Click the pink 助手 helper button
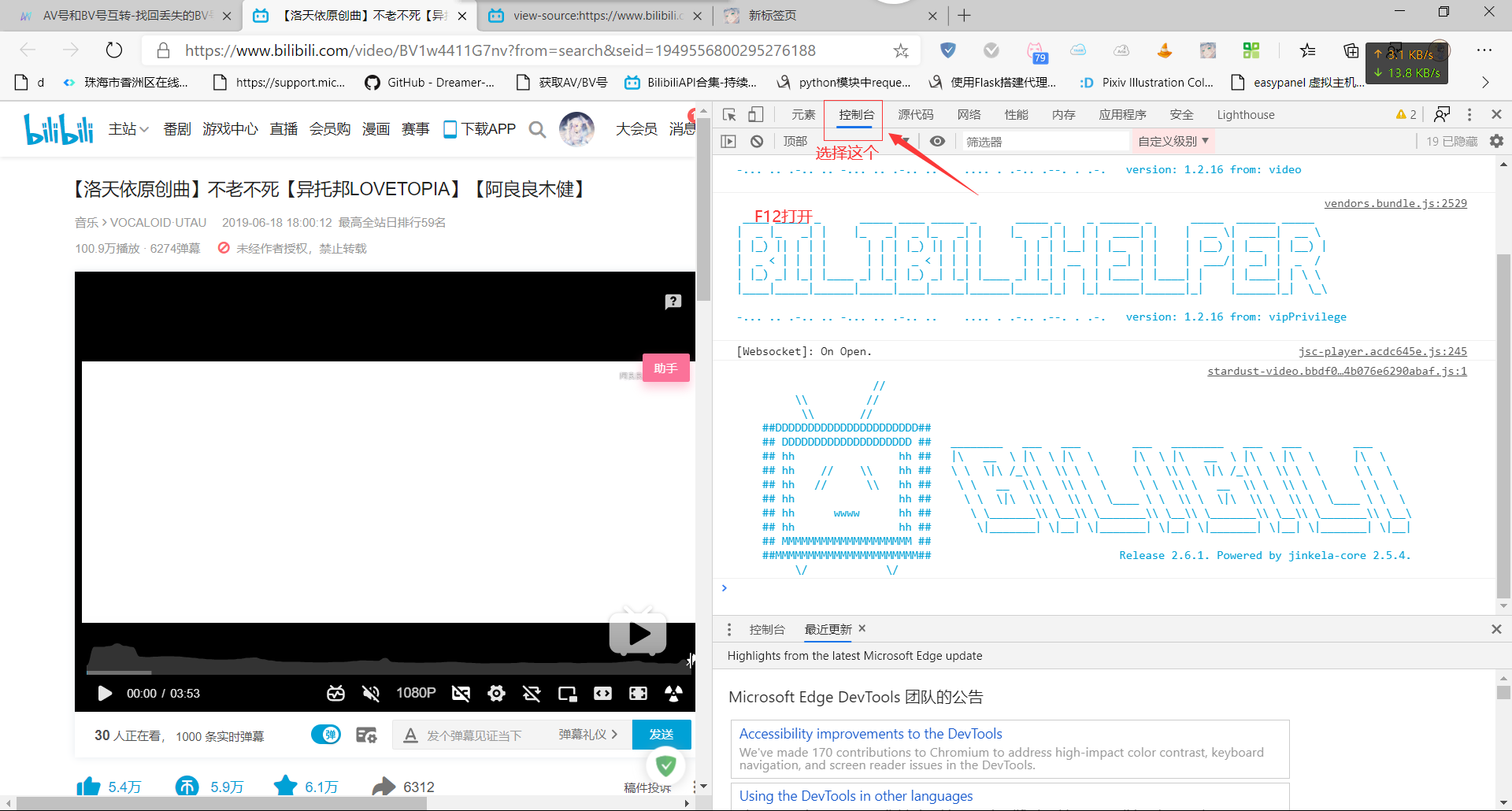The width and height of the screenshot is (1512, 811). point(666,368)
